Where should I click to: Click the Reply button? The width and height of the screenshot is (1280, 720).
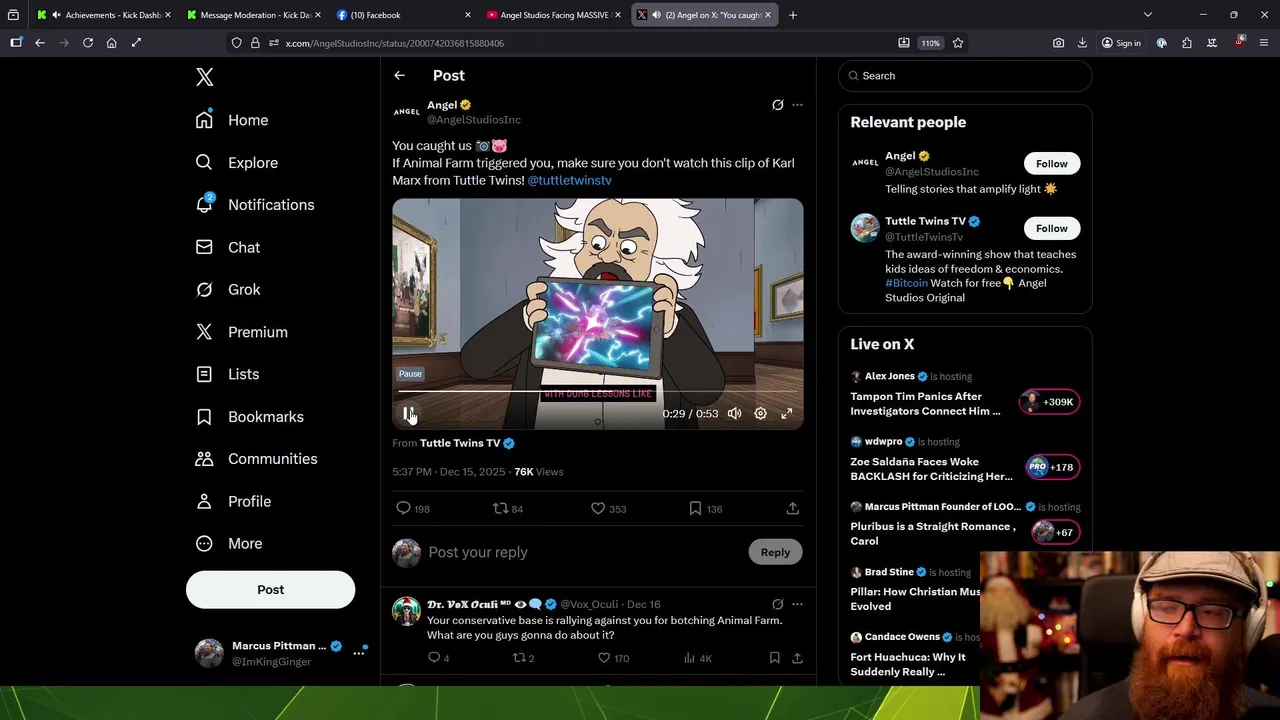tap(775, 552)
